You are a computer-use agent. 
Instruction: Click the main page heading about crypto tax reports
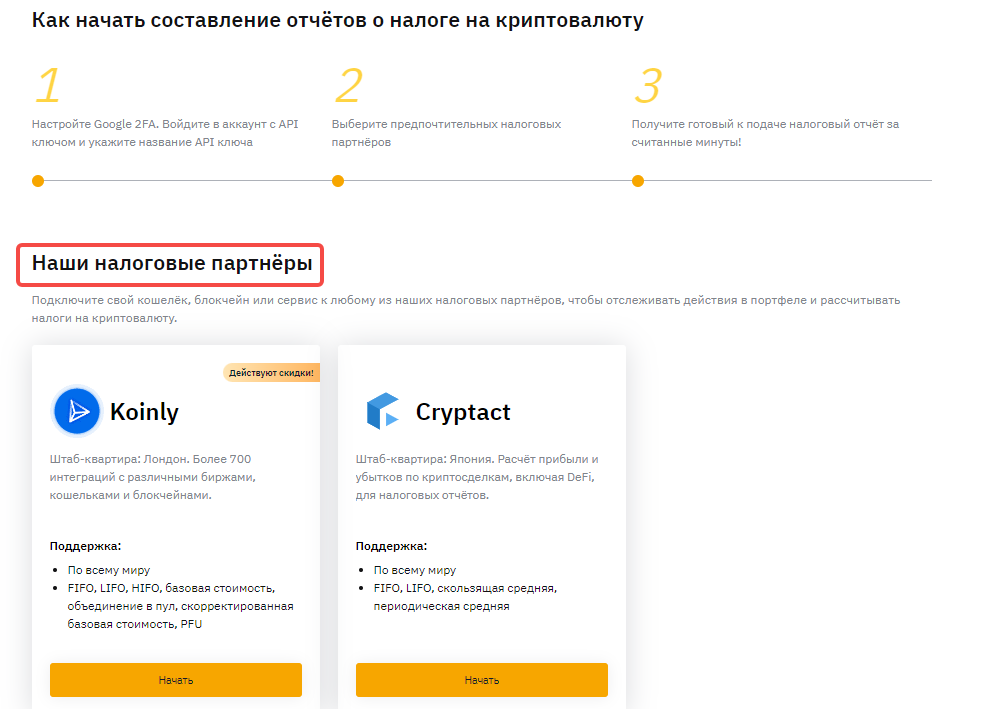(x=337, y=20)
